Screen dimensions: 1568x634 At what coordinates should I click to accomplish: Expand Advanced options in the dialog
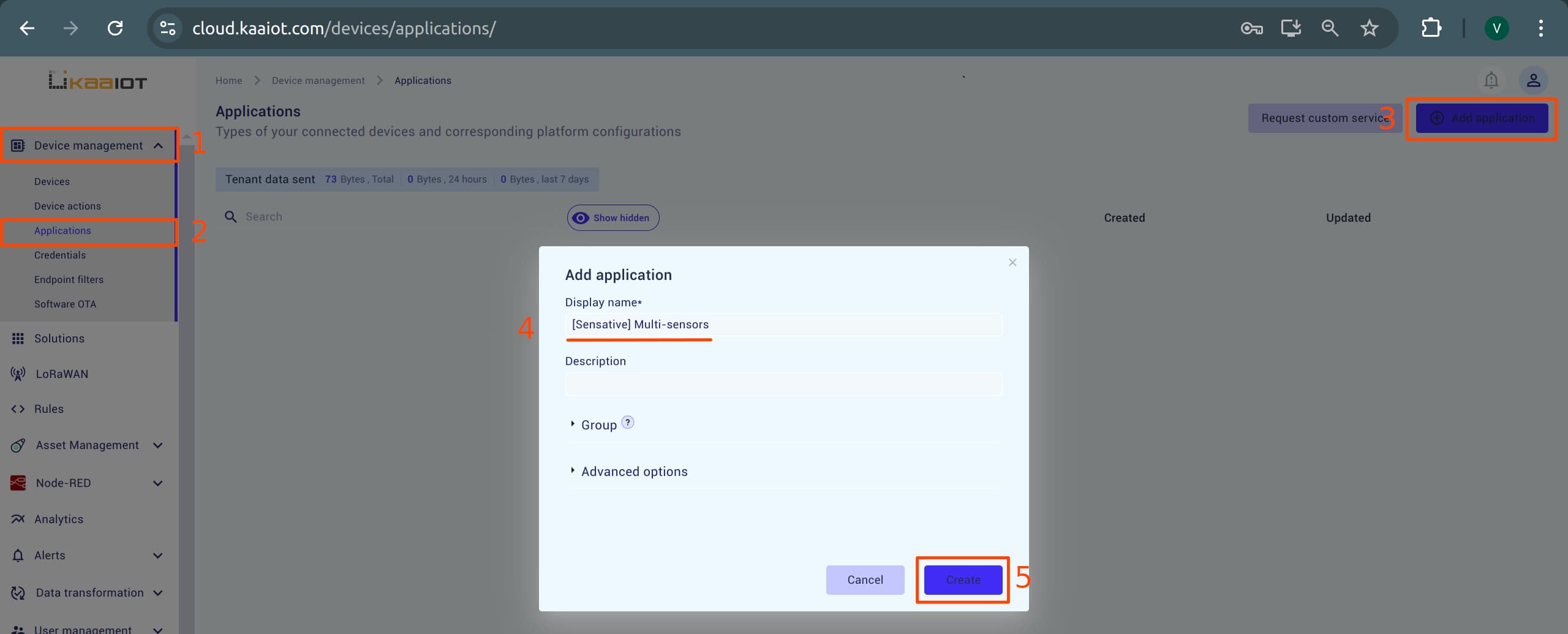633,471
